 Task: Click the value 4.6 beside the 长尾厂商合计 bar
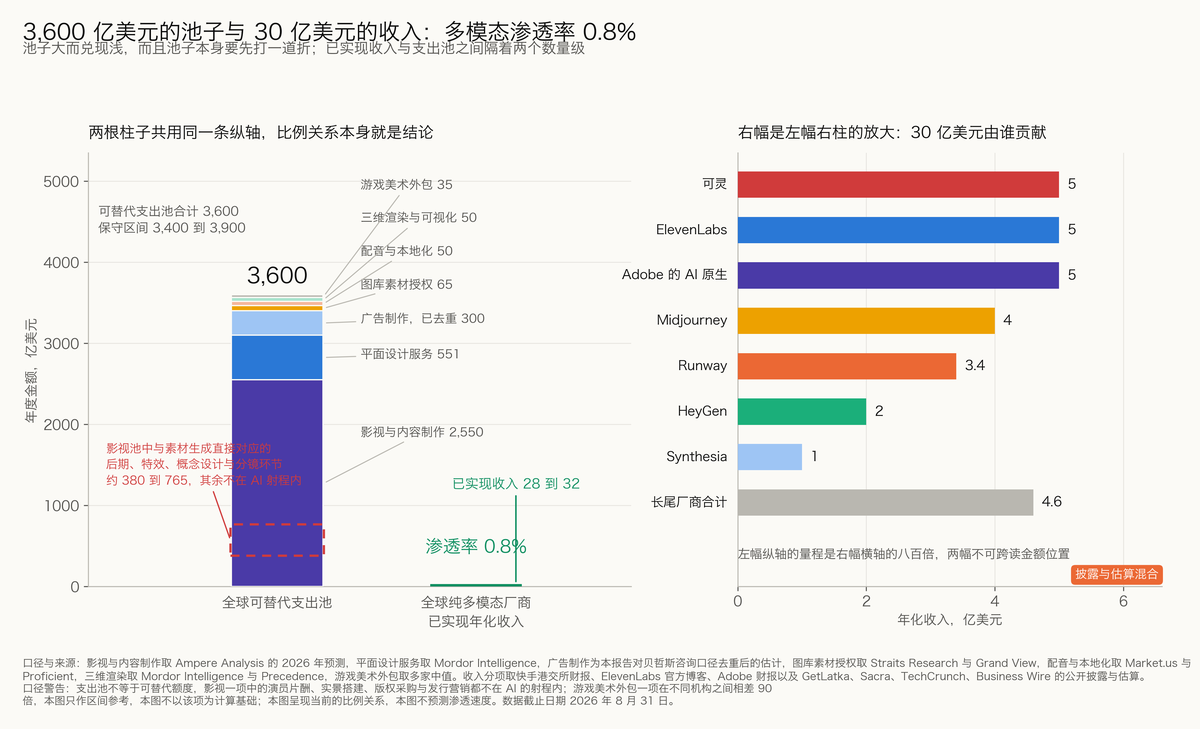pos(1052,502)
